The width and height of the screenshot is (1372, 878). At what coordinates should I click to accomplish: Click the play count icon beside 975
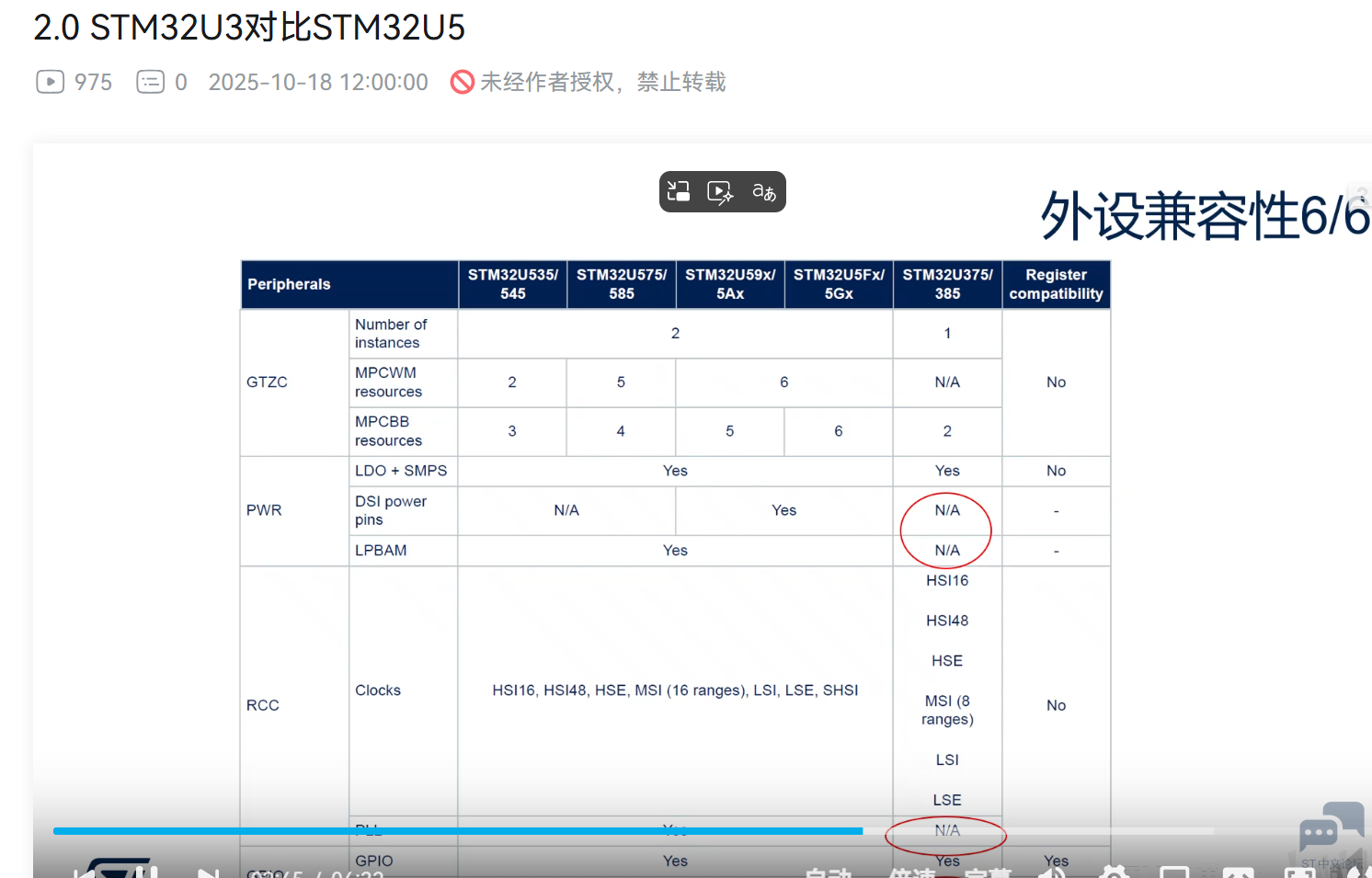click(51, 82)
